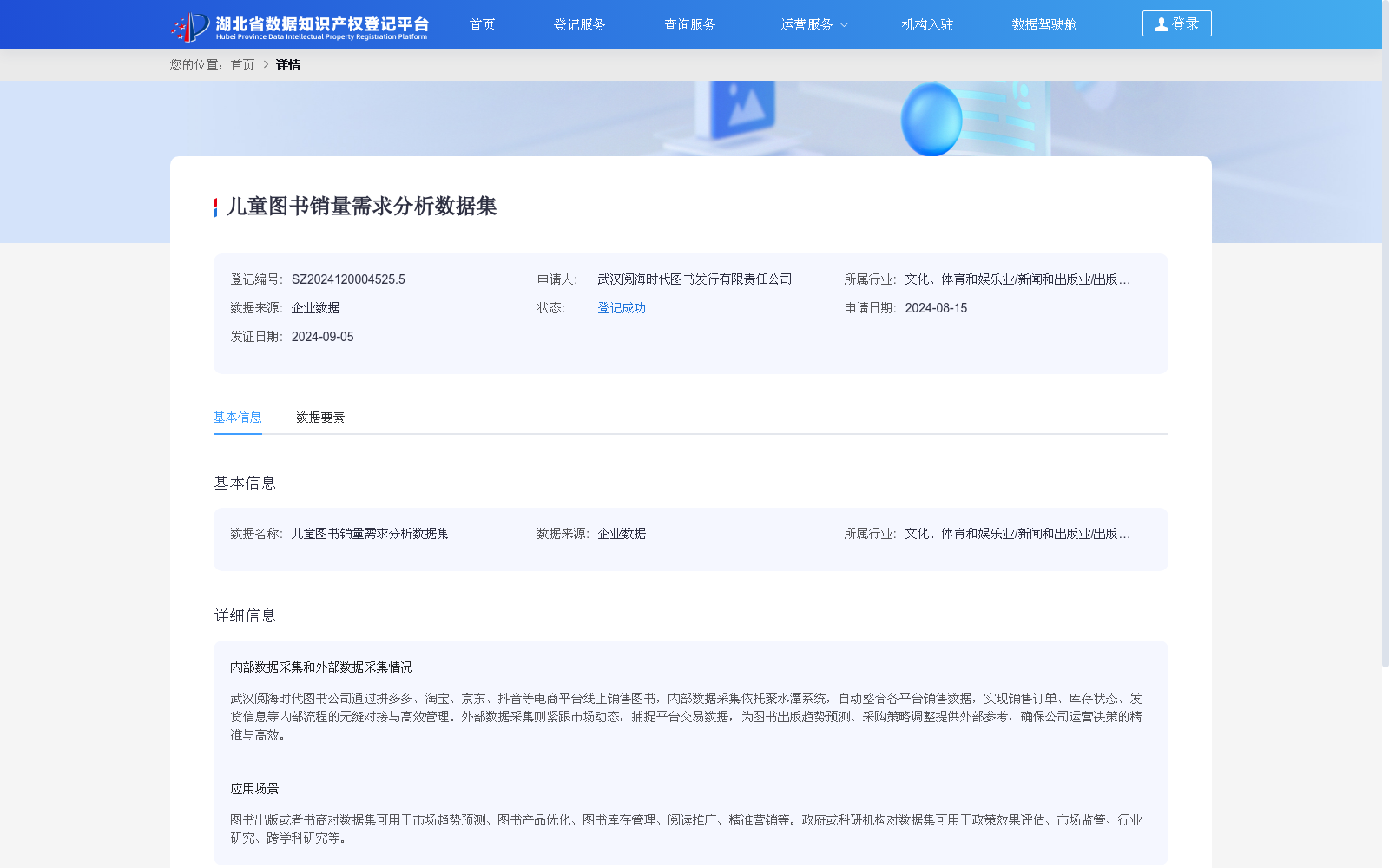Click 首页 breadcrumb link
Viewport: 1389px width, 868px height.
click(242, 65)
